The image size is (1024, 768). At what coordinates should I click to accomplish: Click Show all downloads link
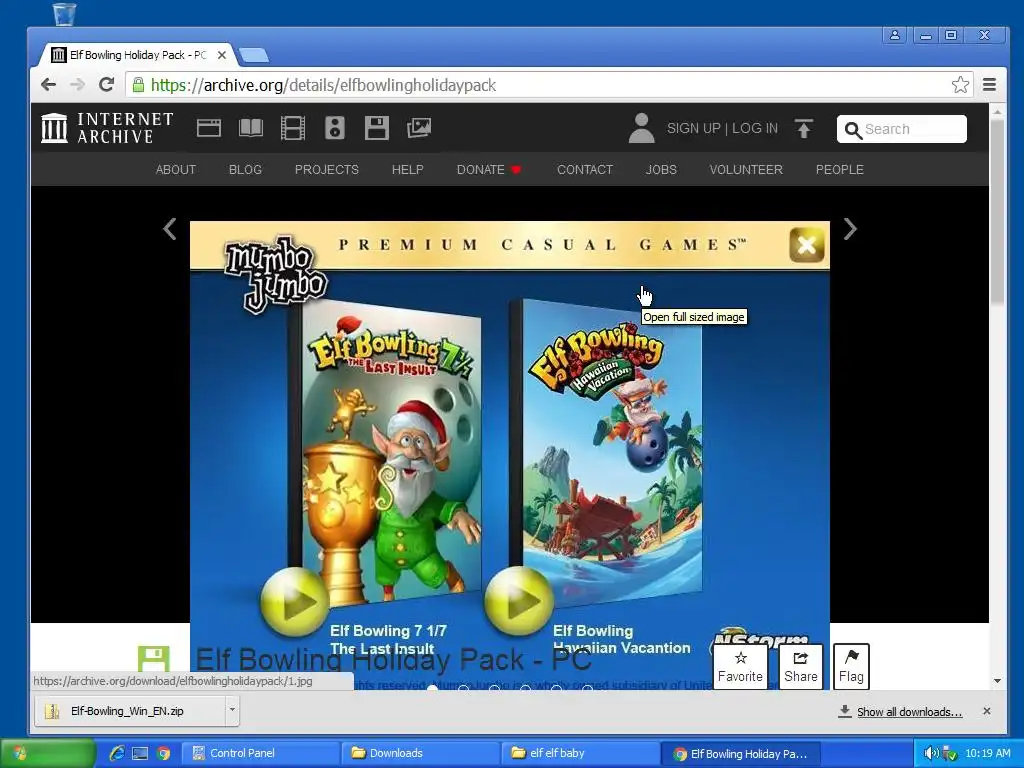pyautogui.click(x=909, y=712)
